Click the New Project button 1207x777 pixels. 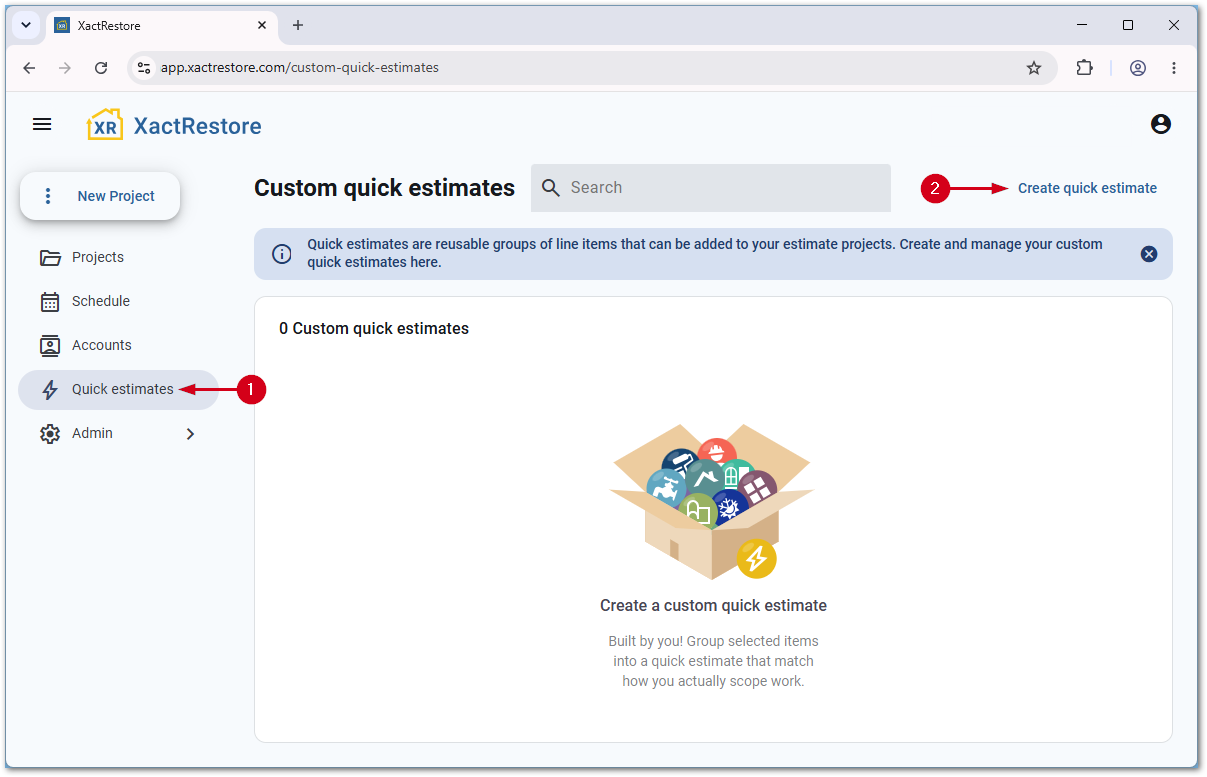click(100, 196)
